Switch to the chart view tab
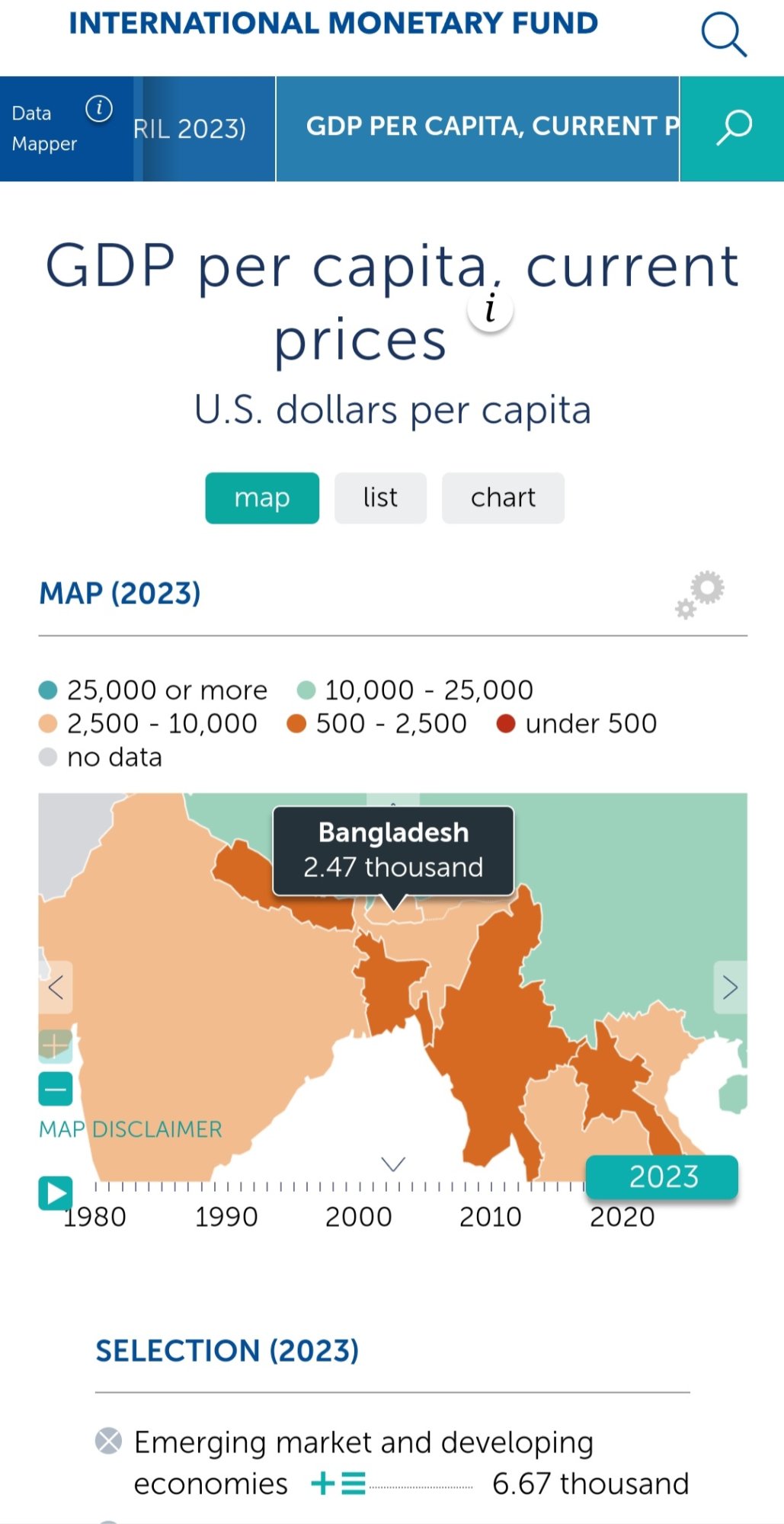This screenshot has width=784, height=1524. click(x=503, y=498)
